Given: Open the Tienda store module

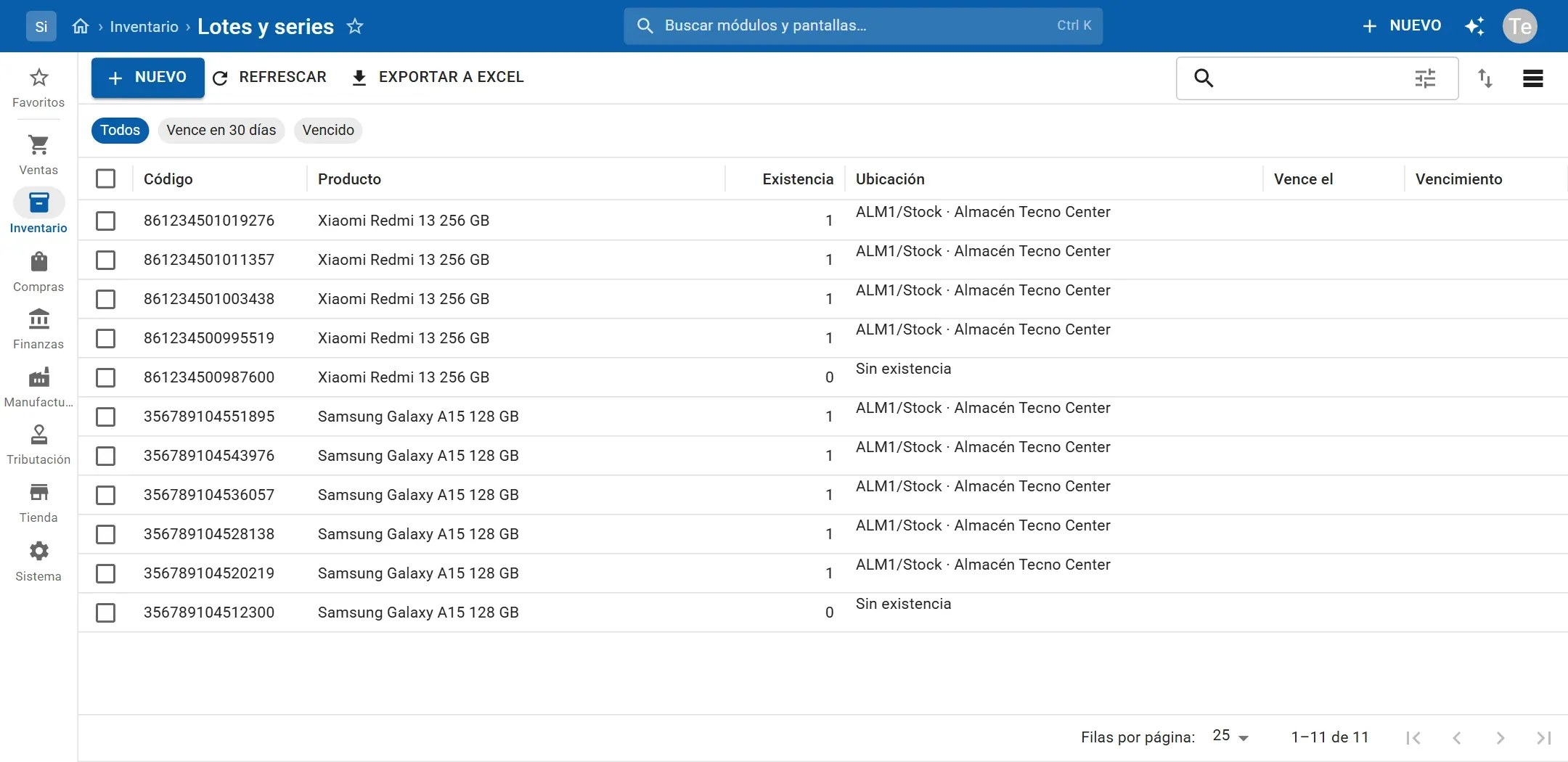Looking at the screenshot, I should coord(38,502).
